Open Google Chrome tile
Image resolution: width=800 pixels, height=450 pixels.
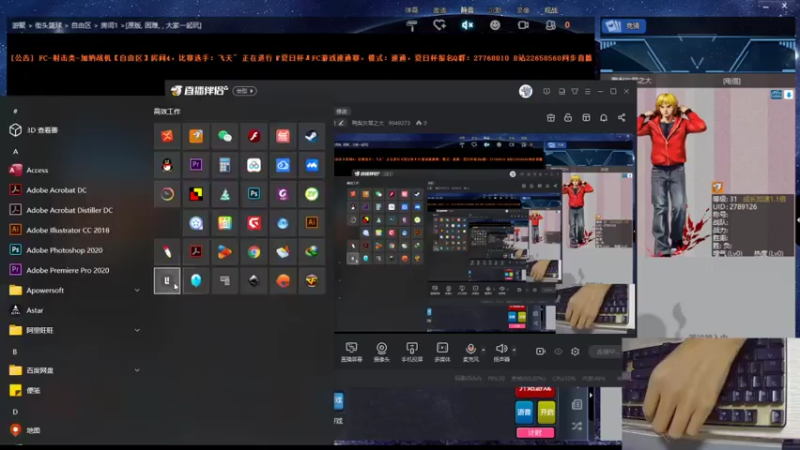pyautogui.click(x=254, y=252)
